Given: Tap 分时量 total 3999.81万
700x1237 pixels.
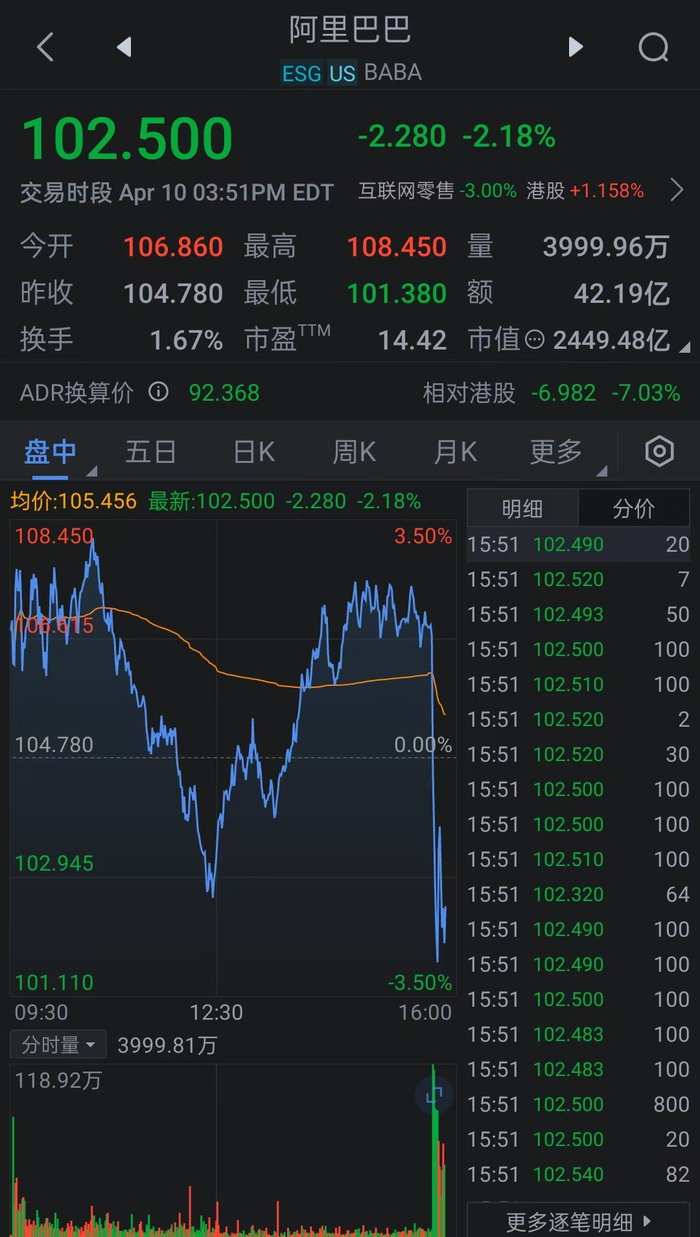Looking at the screenshot, I should coord(167,1046).
